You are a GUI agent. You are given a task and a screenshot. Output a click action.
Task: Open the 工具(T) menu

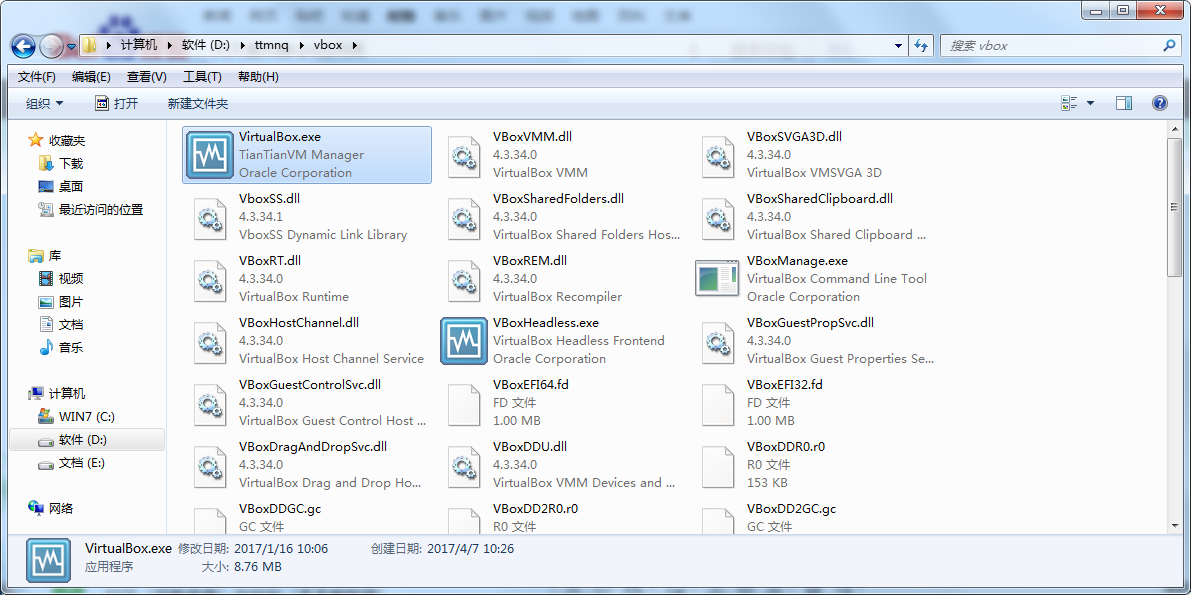coord(202,77)
